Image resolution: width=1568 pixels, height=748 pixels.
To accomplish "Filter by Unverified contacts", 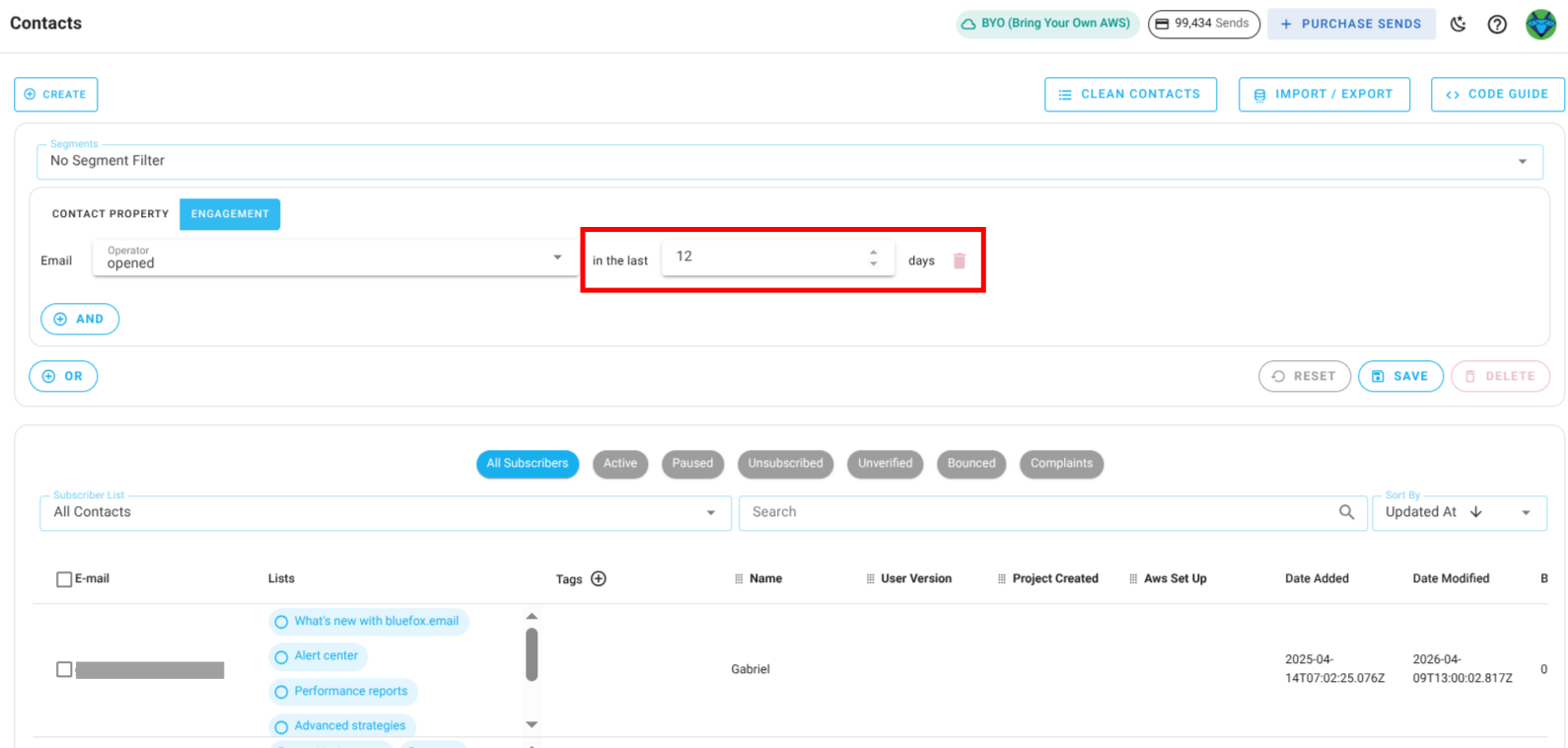I will coord(886,464).
